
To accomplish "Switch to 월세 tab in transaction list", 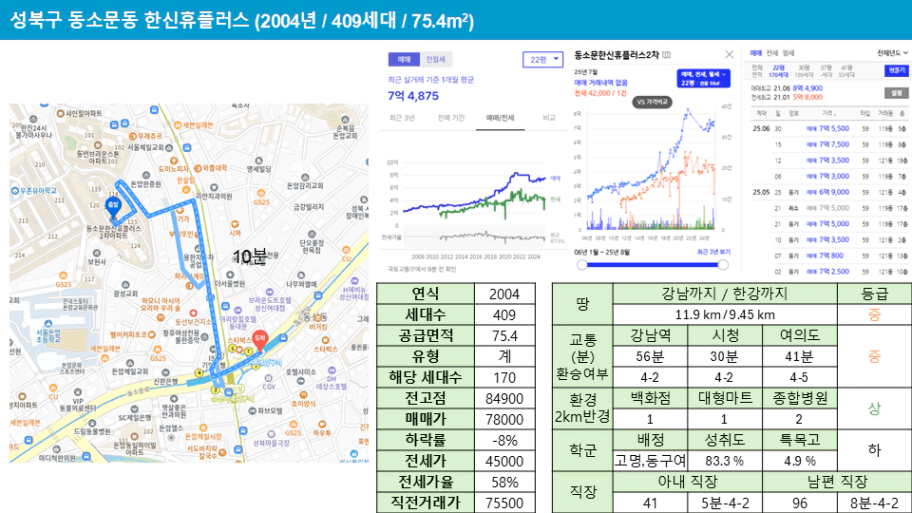I will coord(788,53).
